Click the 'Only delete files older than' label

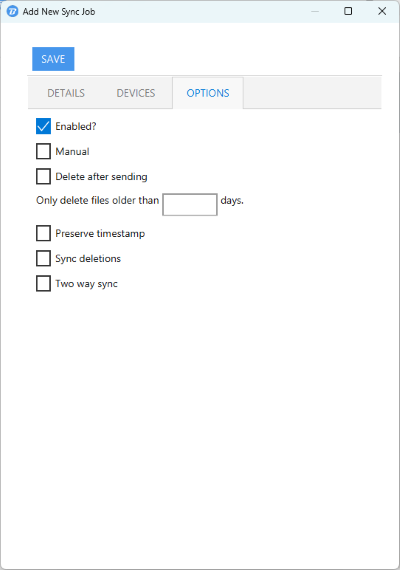[97, 200]
